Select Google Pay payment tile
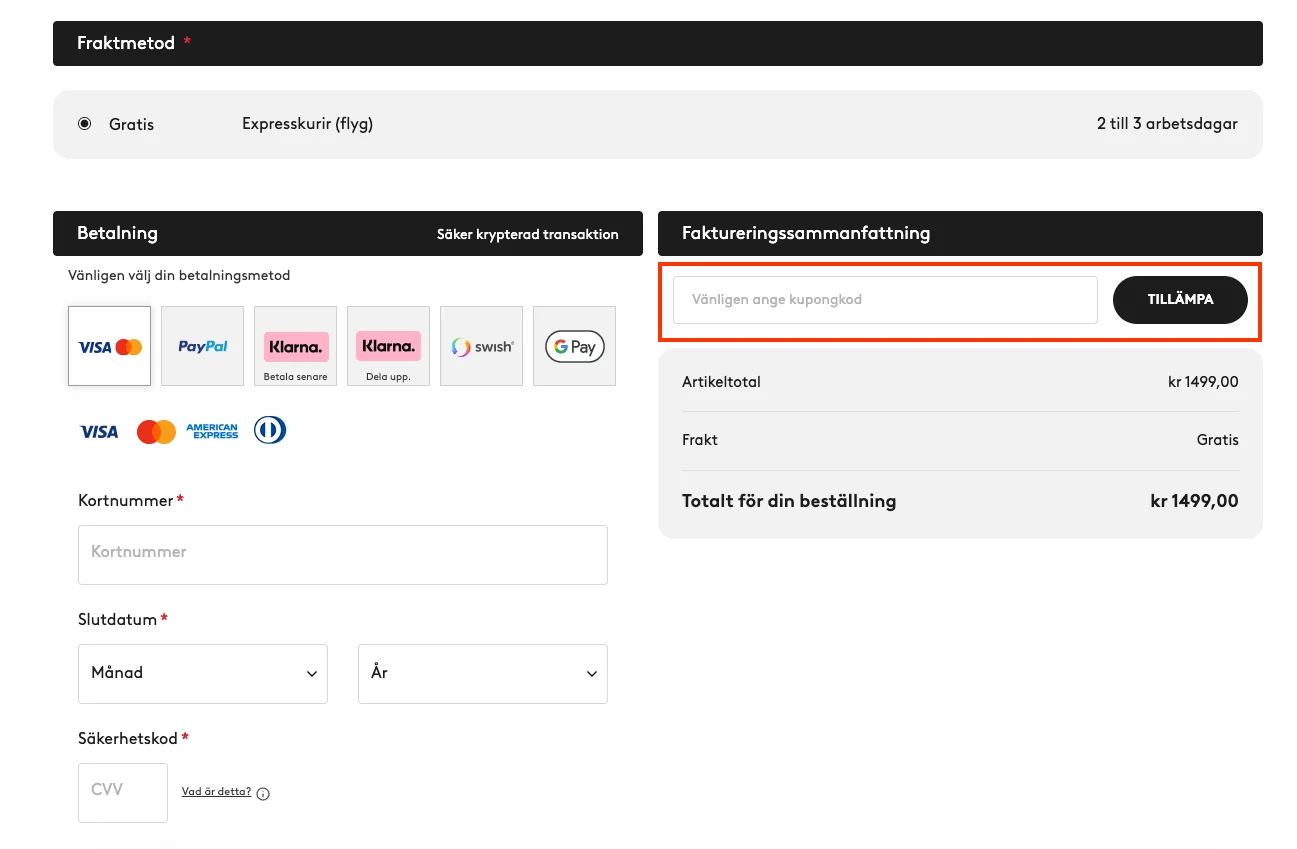1297x849 pixels. tap(574, 346)
